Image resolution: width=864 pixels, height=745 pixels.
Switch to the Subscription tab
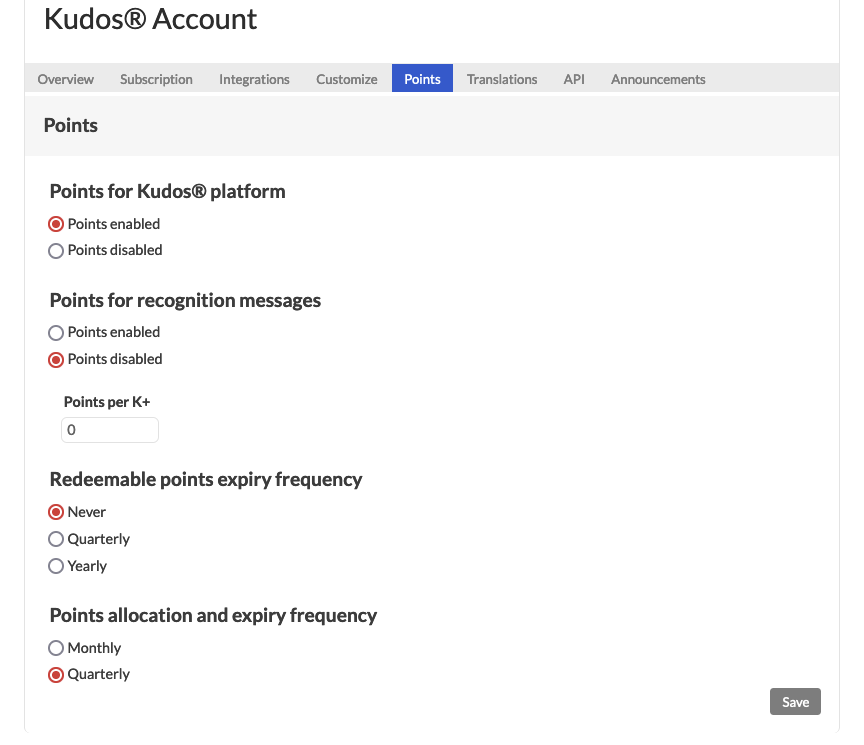(156, 79)
